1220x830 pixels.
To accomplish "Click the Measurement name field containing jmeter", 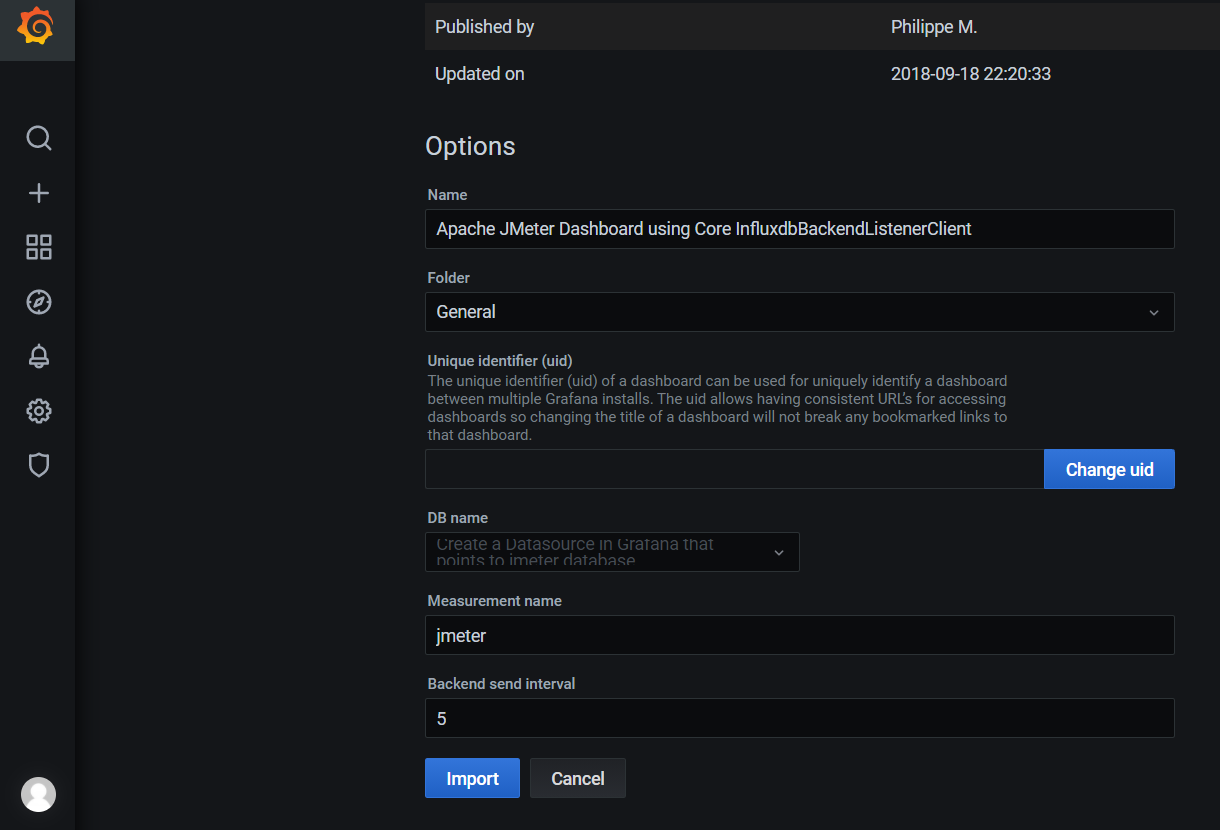I will [x=799, y=635].
